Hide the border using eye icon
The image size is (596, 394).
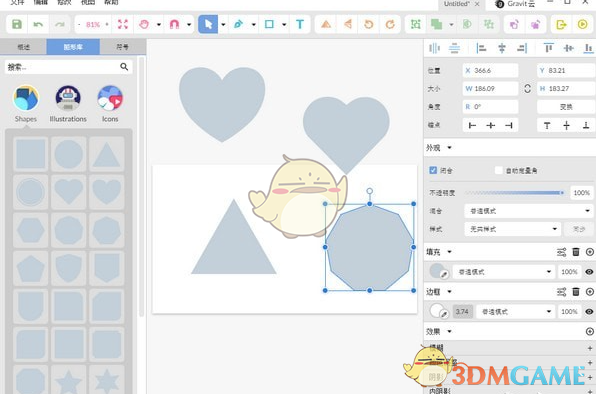click(x=589, y=312)
